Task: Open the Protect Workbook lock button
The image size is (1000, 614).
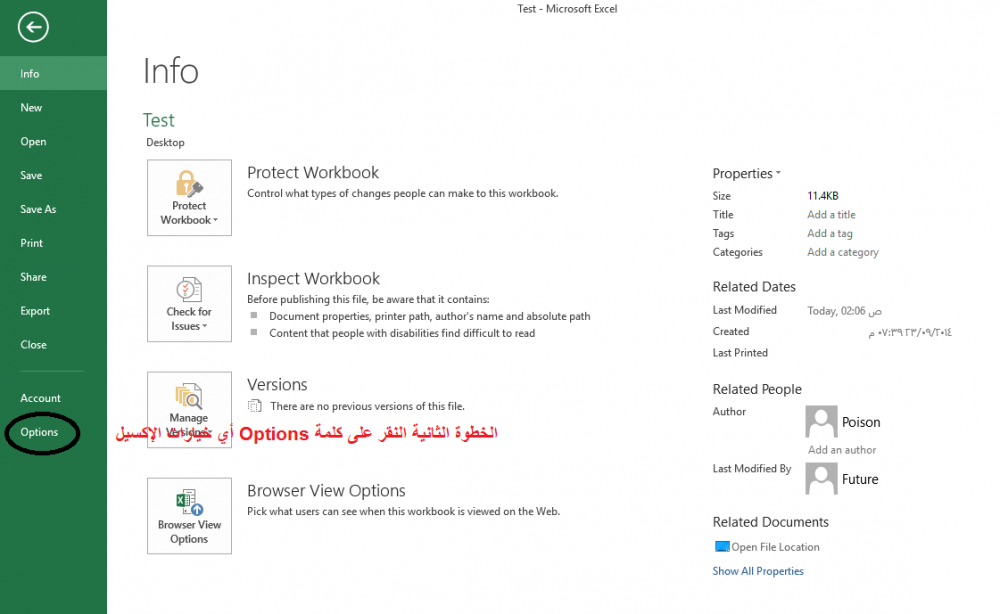Action: point(189,198)
